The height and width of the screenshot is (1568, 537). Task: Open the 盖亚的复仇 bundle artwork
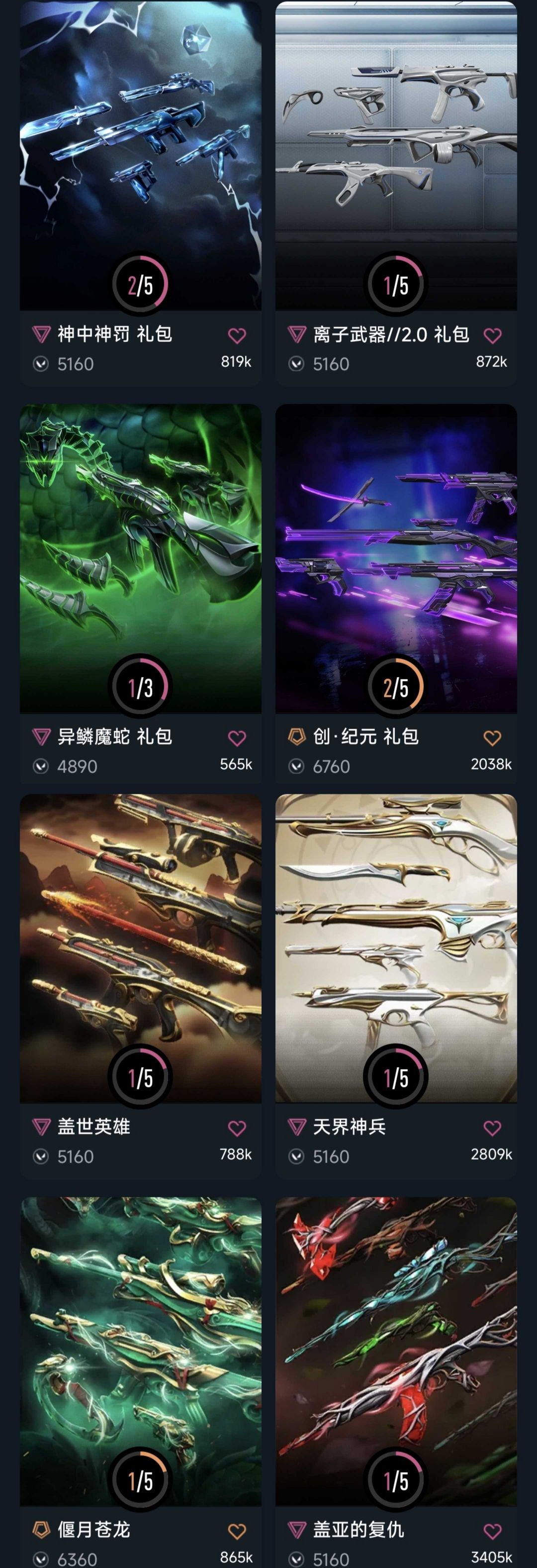tap(396, 1352)
